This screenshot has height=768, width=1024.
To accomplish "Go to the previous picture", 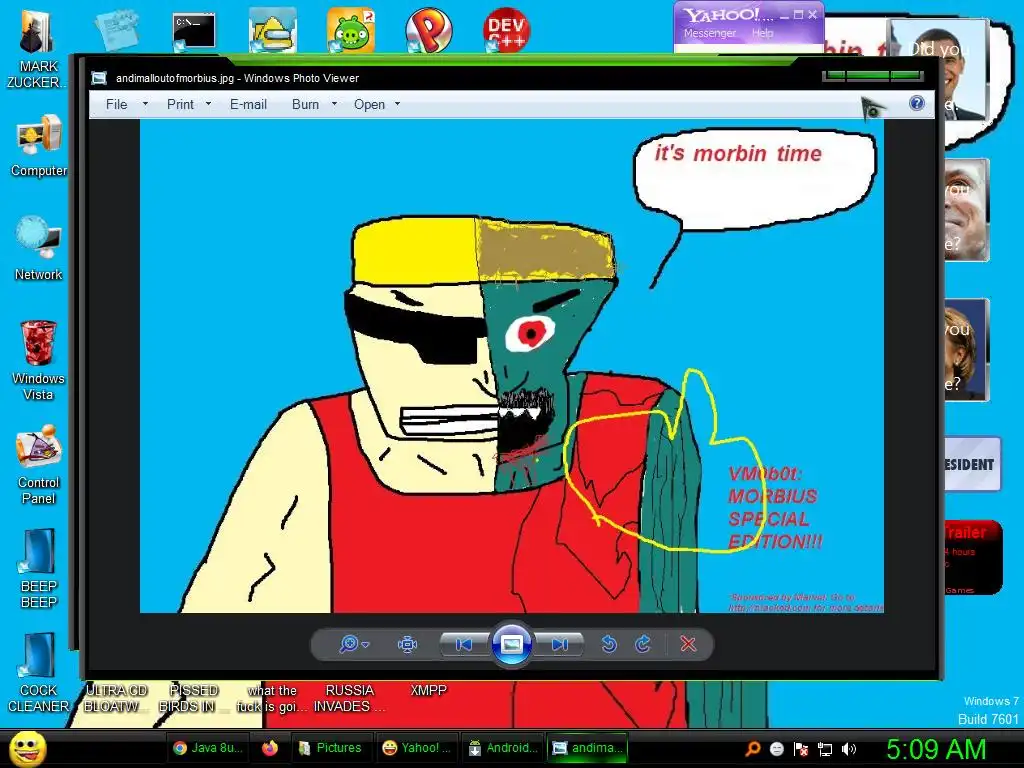I will pos(464,645).
